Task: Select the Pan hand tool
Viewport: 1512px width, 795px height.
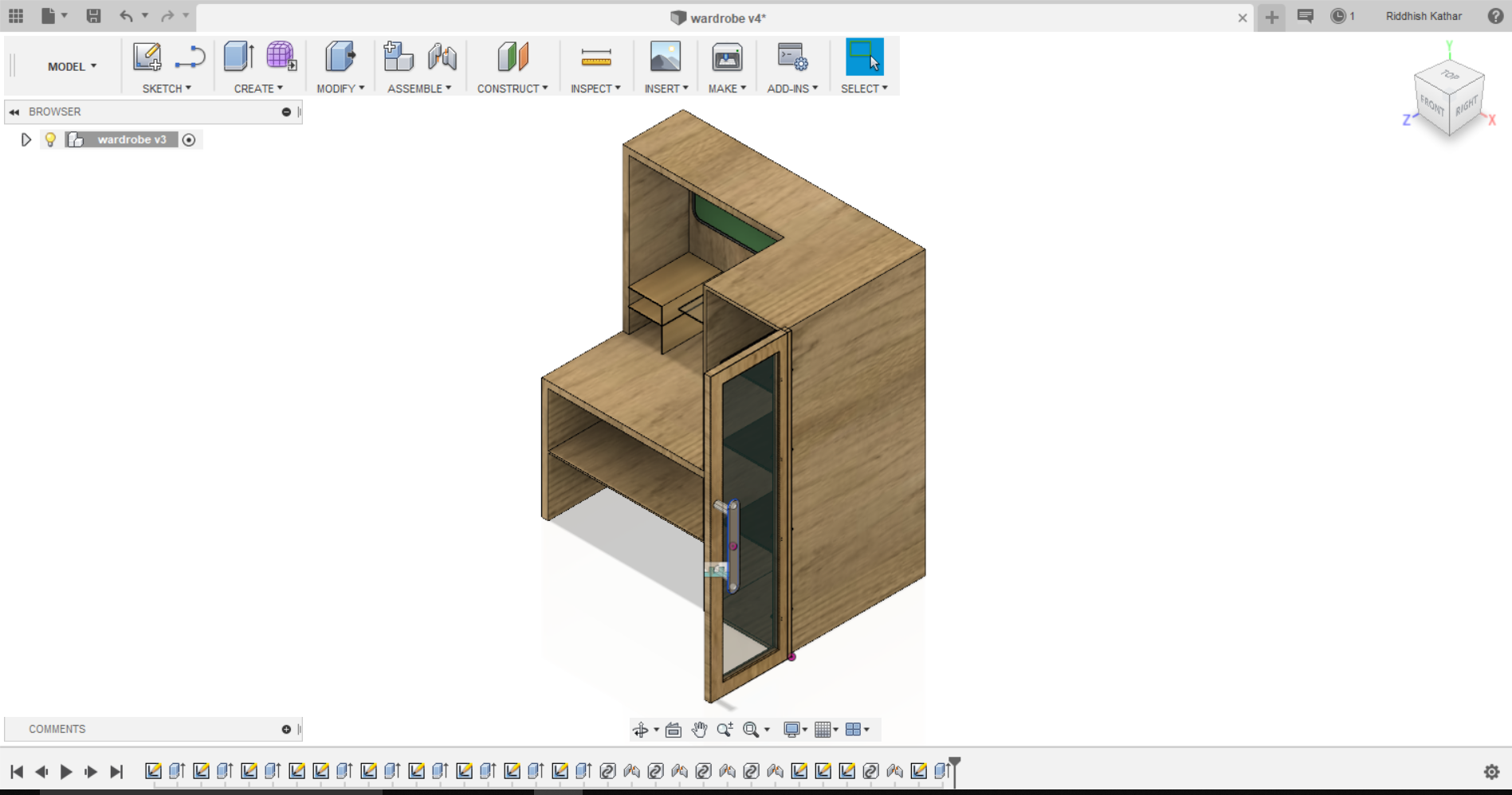Action: pyautogui.click(x=699, y=730)
